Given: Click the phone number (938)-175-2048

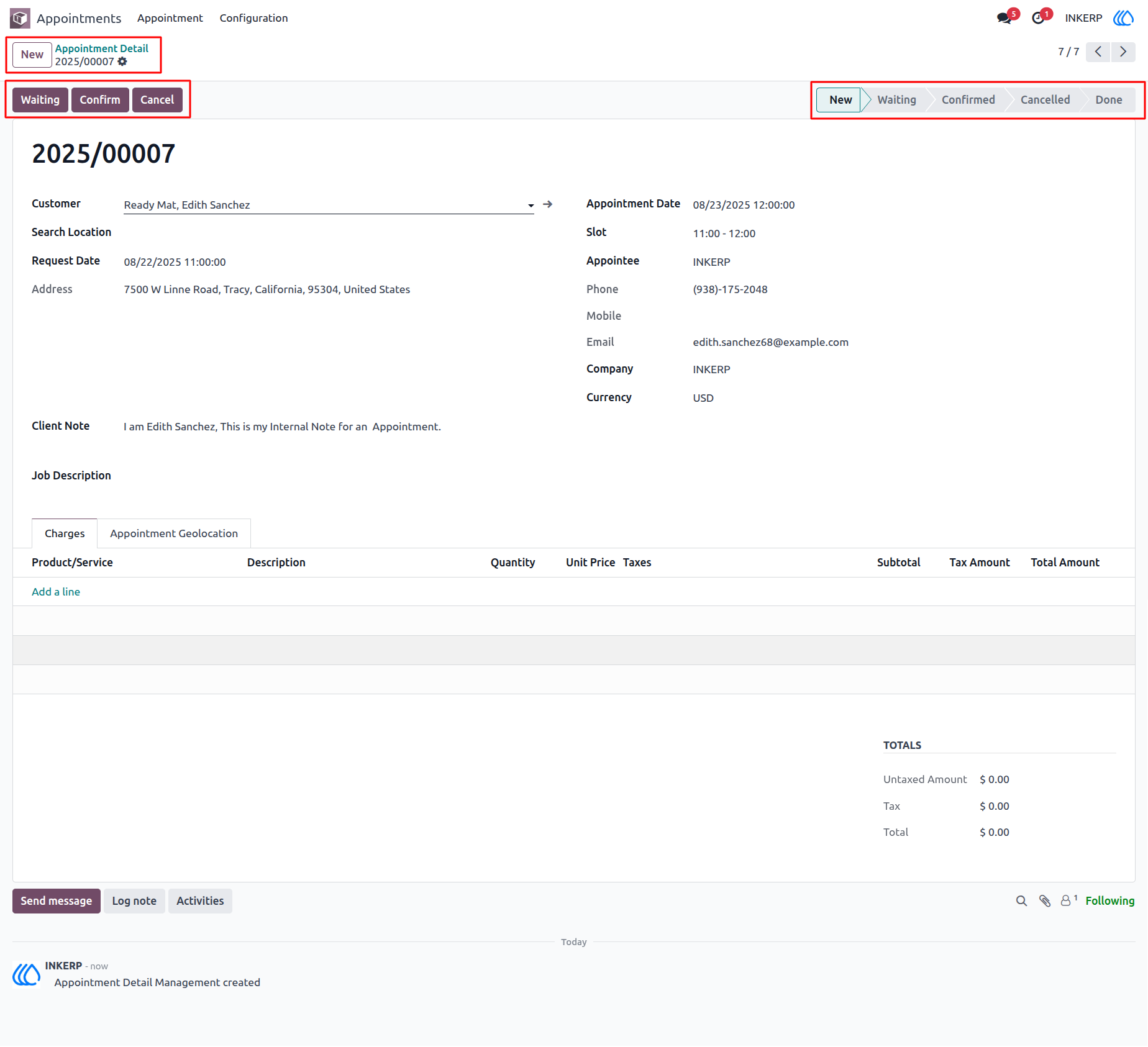Looking at the screenshot, I should (730, 289).
